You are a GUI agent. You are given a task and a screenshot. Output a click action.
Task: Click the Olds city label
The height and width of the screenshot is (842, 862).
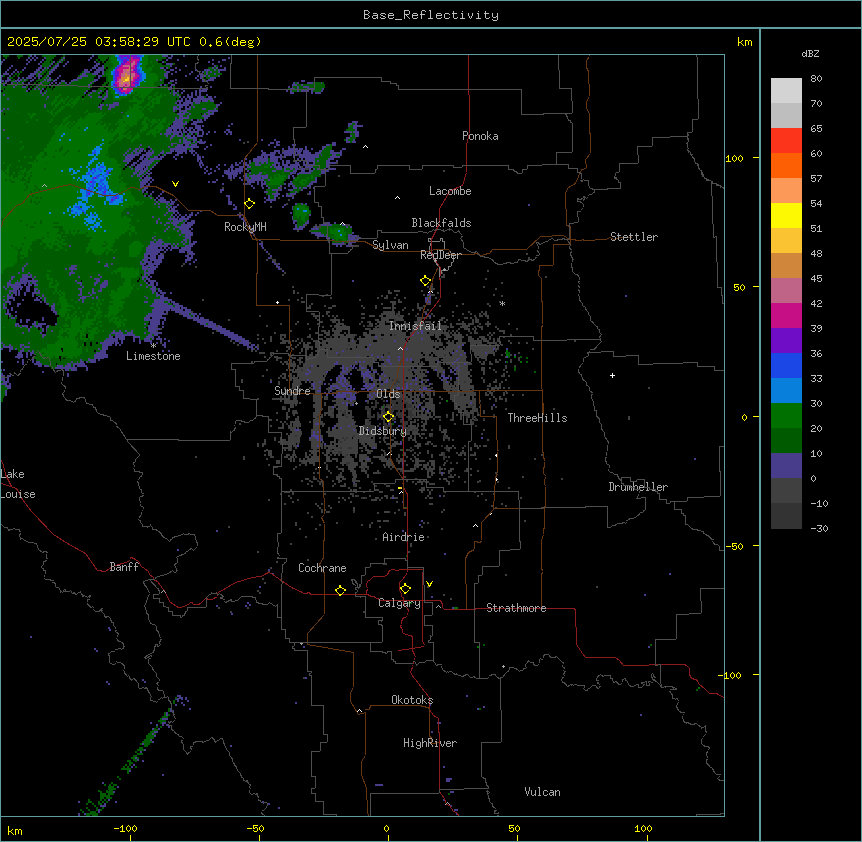click(x=388, y=394)
